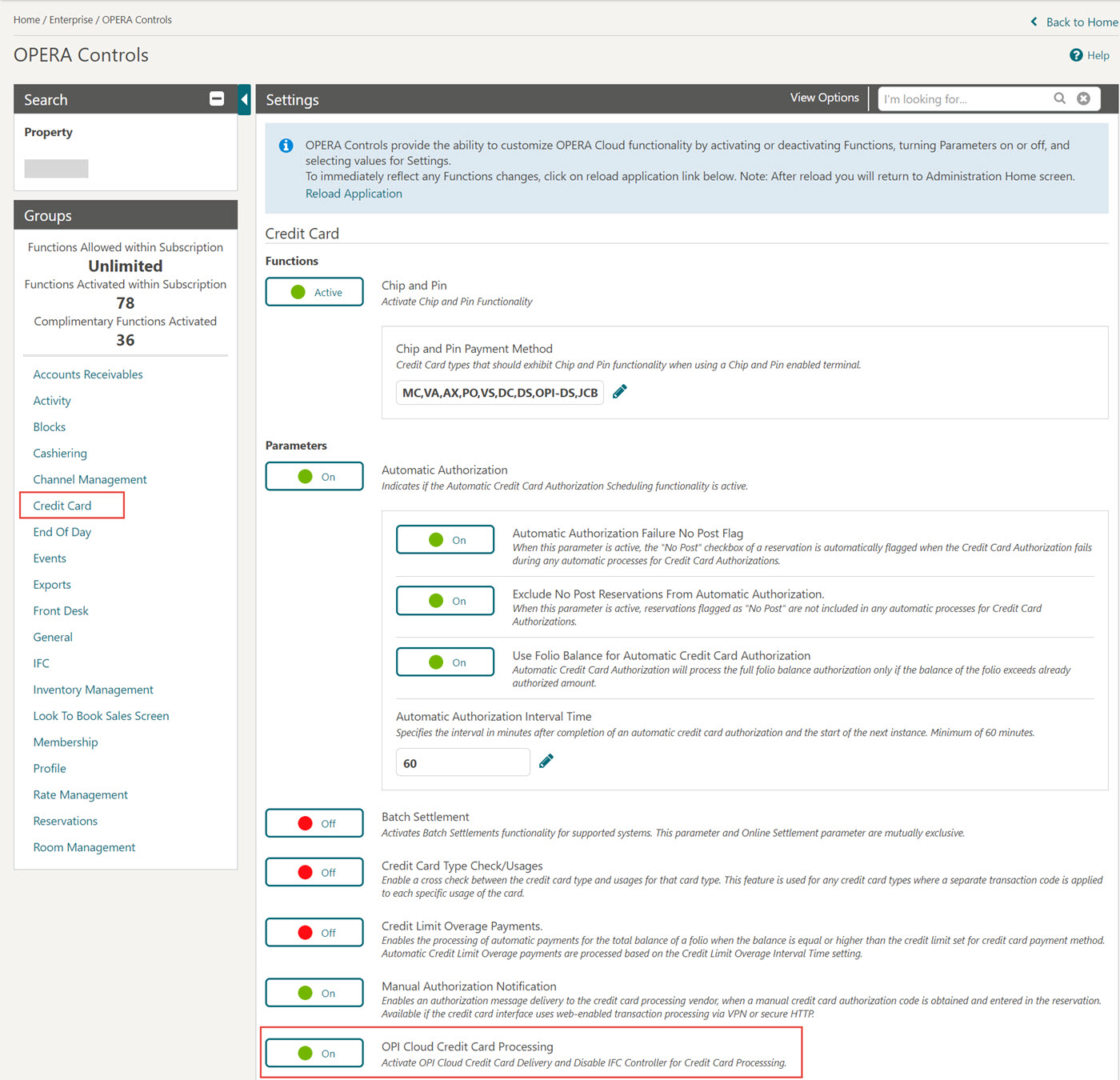Clear the search field using the x icon
1120x1080 pixels.
coord(1084,98)
